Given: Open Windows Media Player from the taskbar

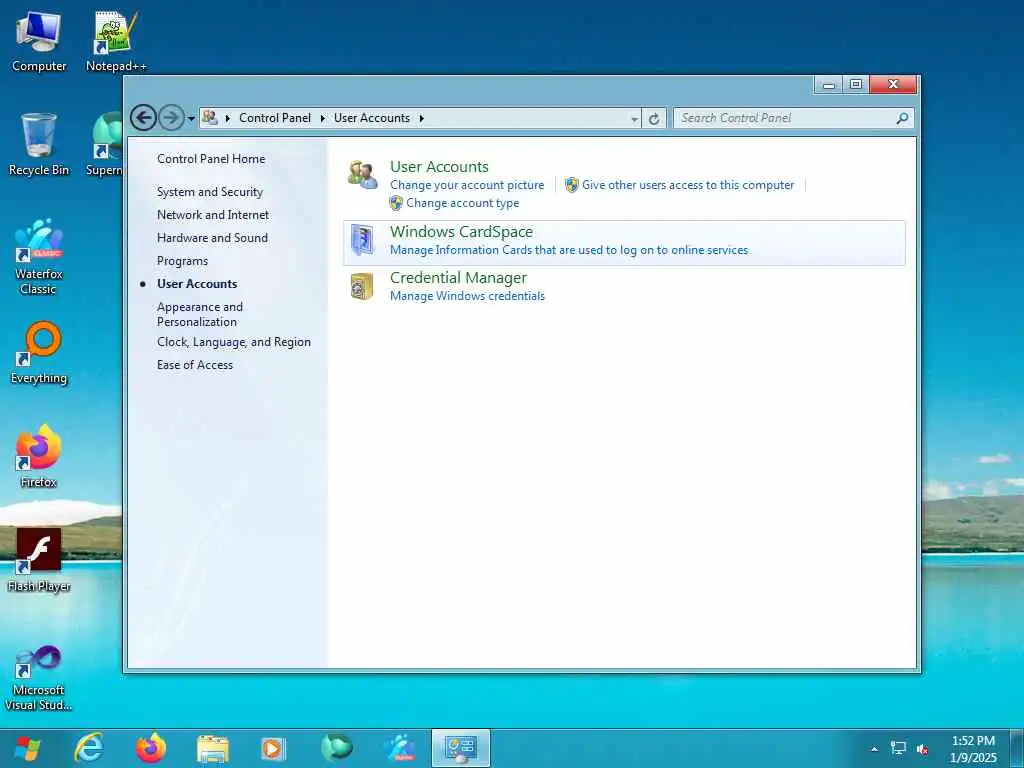Looking at the screenshot, I should coord(274,748).
